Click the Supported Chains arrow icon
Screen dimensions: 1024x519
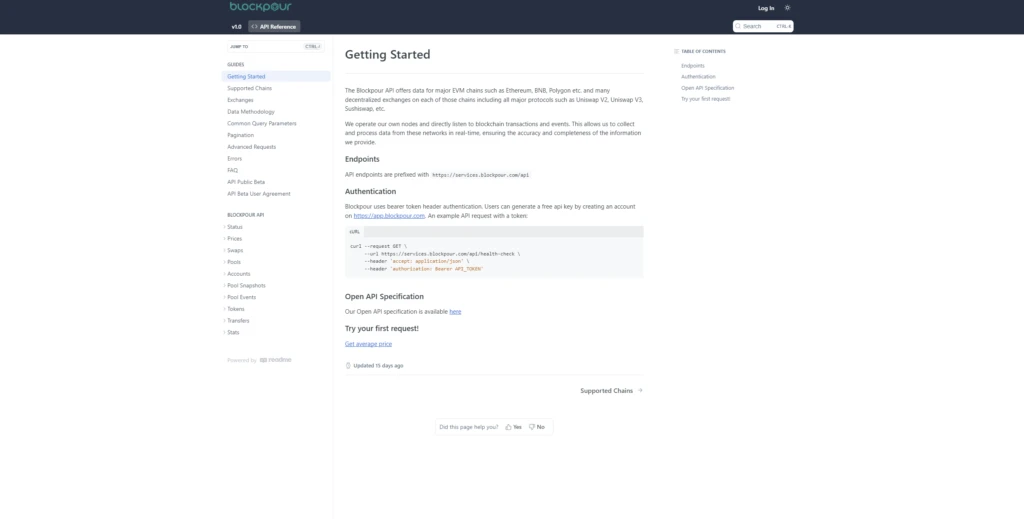(x=640, y=391)
